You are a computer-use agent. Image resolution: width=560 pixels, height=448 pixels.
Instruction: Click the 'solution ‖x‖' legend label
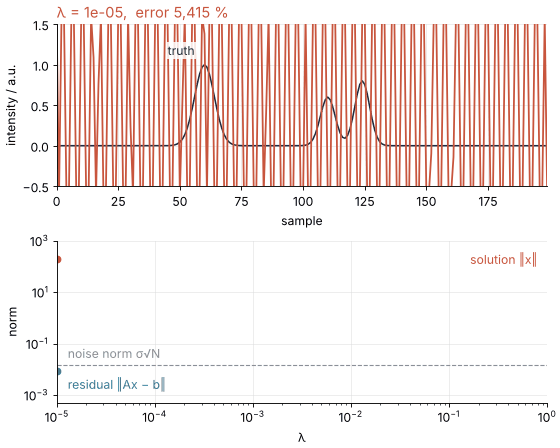[503, 260]
